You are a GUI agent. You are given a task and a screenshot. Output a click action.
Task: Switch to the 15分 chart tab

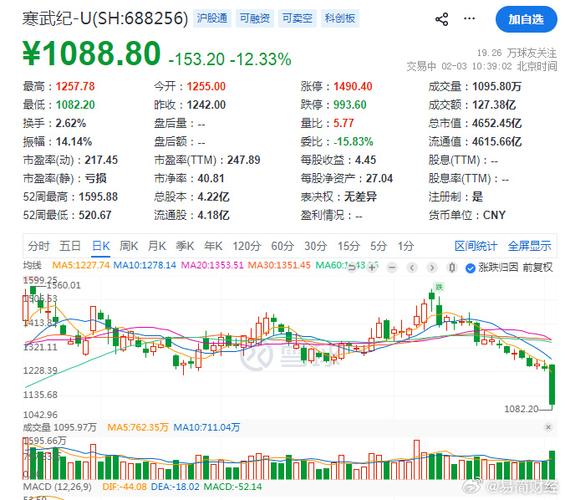click(x=348, y=246)
